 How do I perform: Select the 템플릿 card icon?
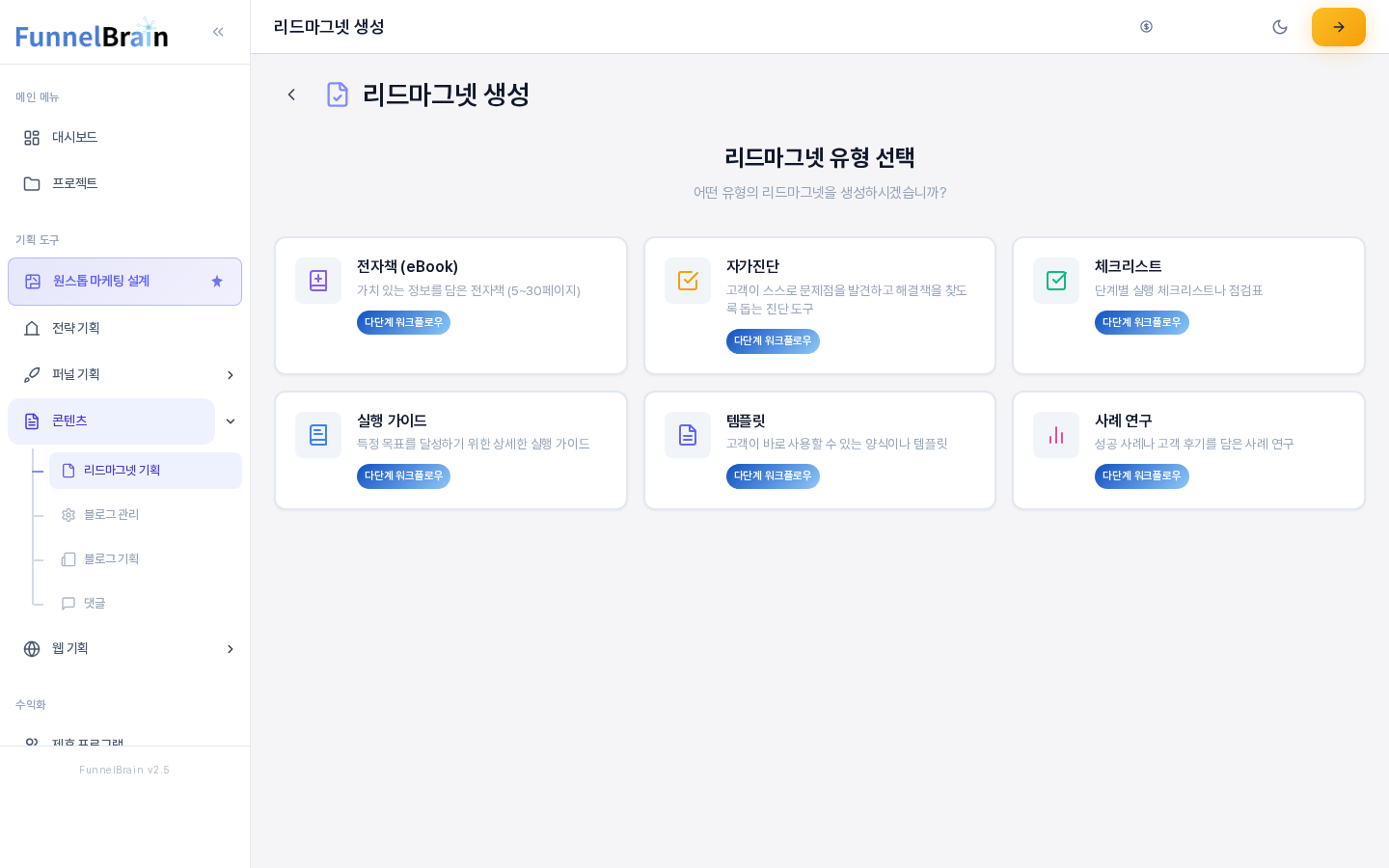click(688, 435)
